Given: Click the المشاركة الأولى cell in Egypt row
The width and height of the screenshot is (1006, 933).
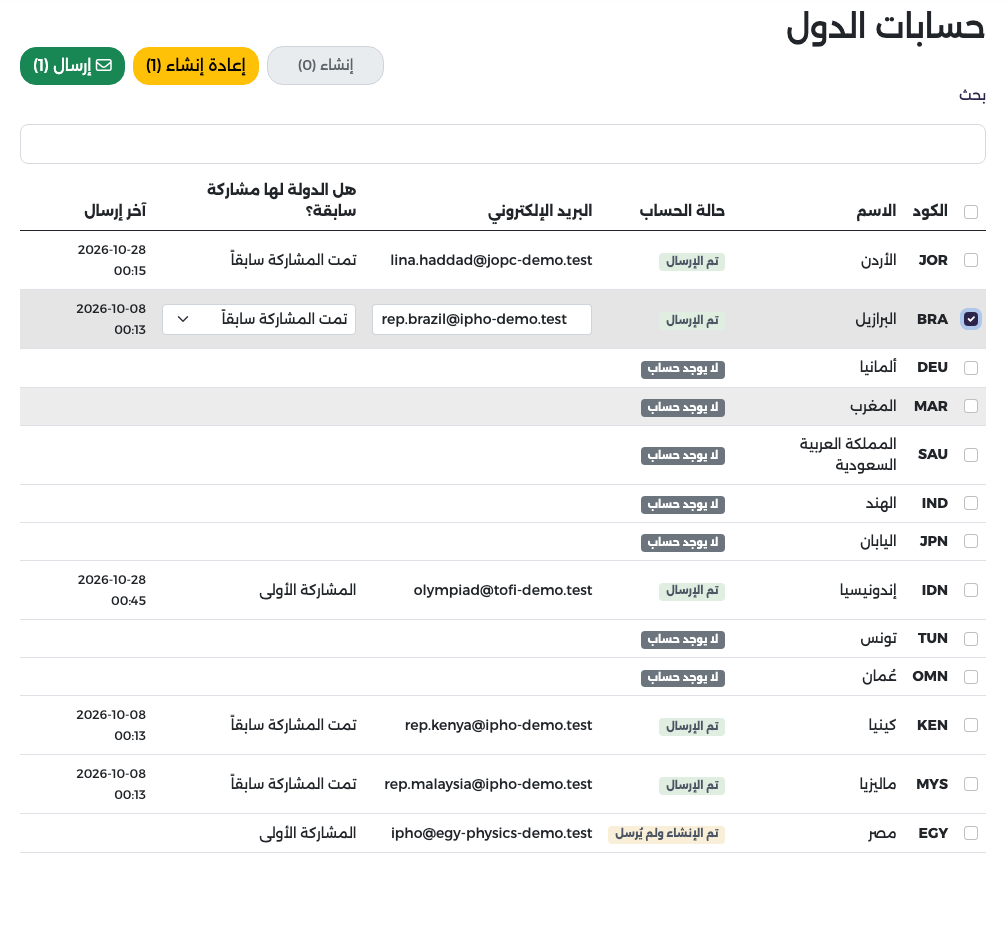Looking at the screenshot, I should (x=307, y=833).
